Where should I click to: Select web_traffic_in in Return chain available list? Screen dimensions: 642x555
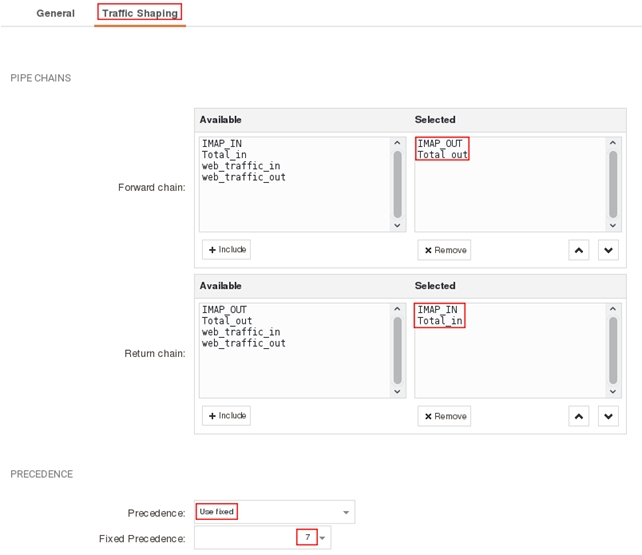tap(240, 332)
